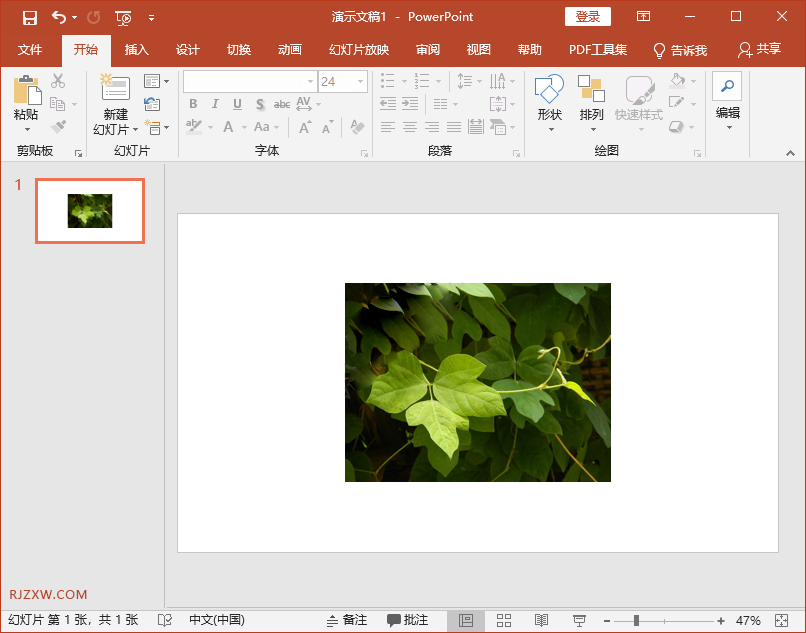Start slideshow from status bar icon
Viewport: 806px width, 633px height.
pyautogui.click(x=579, y=620)
